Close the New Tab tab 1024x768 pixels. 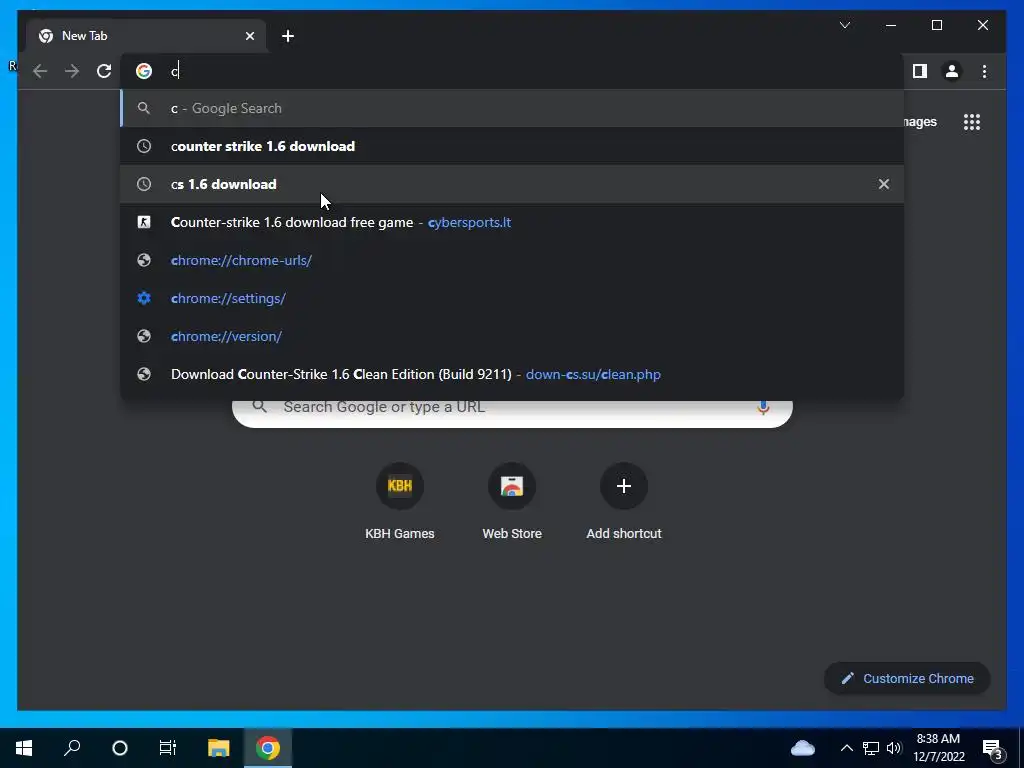coord(249,36)
